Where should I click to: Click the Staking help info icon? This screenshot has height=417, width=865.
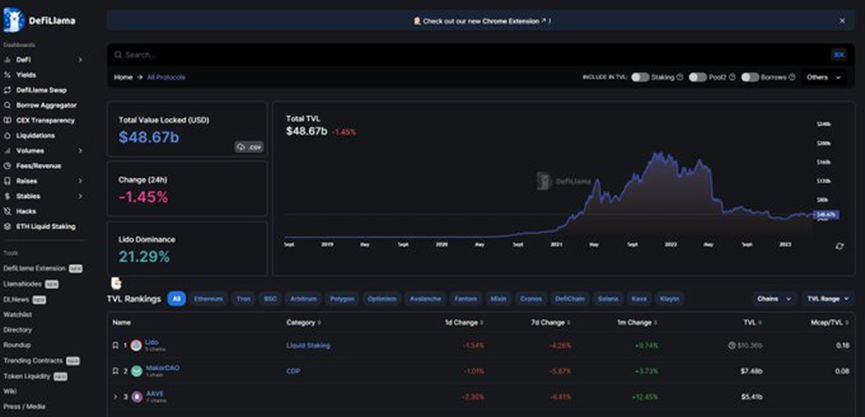click(x=679, y=77)
